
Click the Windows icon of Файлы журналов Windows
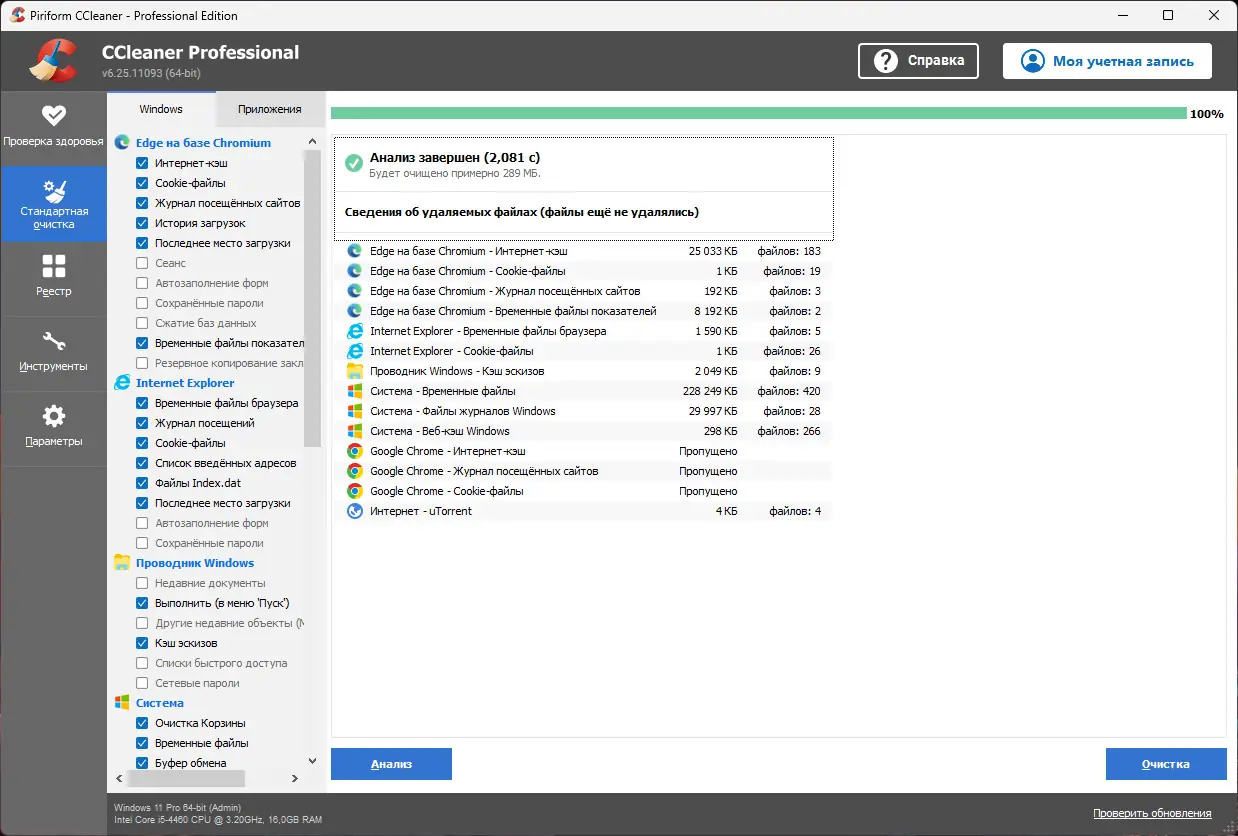(x=354, y=411)
